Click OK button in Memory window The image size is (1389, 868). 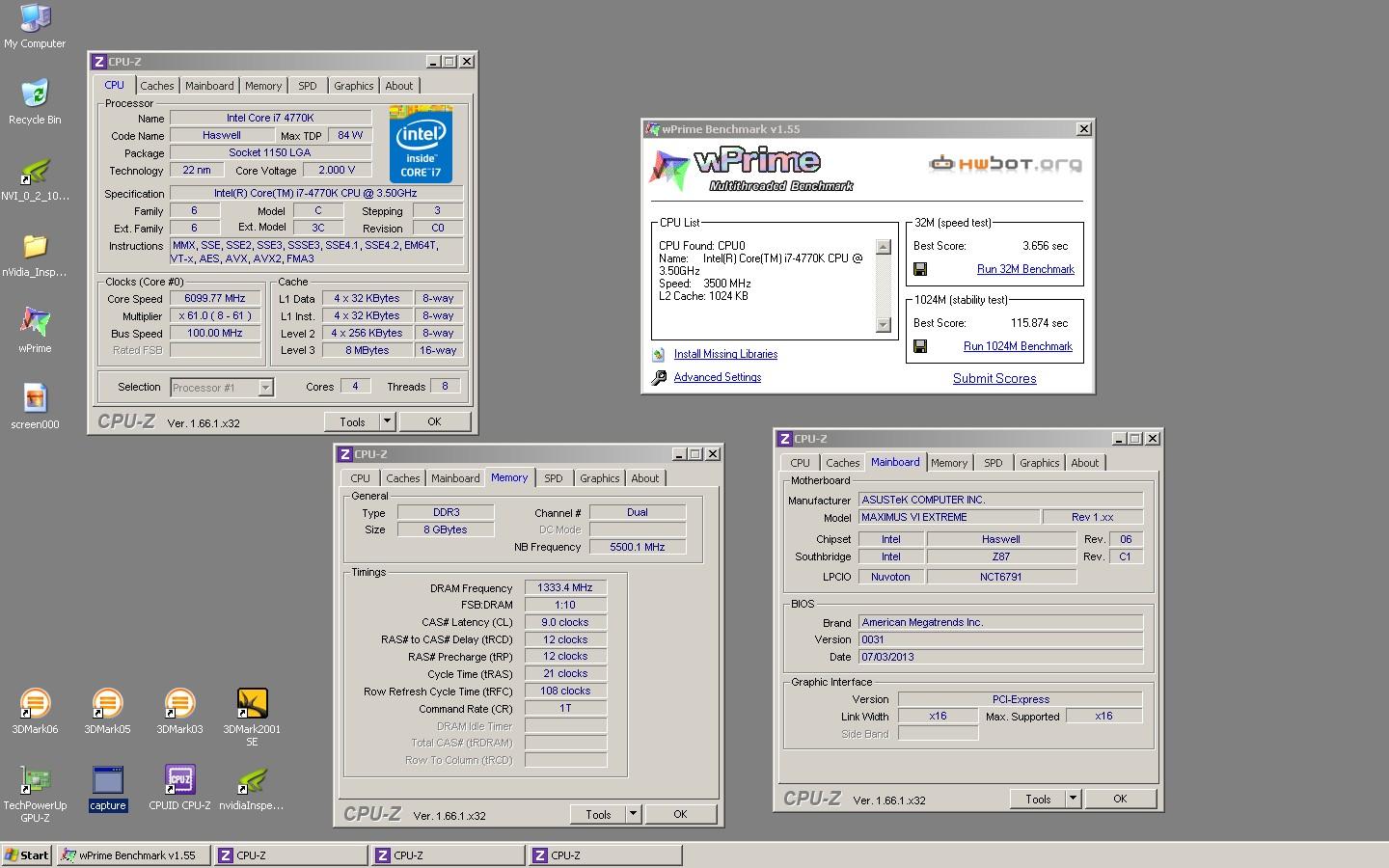(x=680, y=814)
